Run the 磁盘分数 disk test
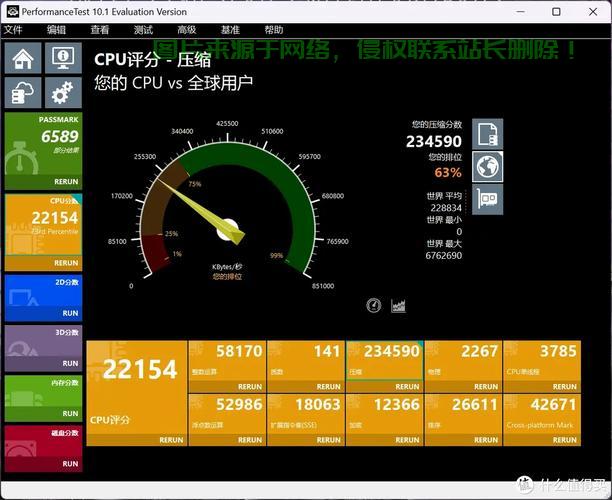The image size is (612, 500). click(70, 464)
